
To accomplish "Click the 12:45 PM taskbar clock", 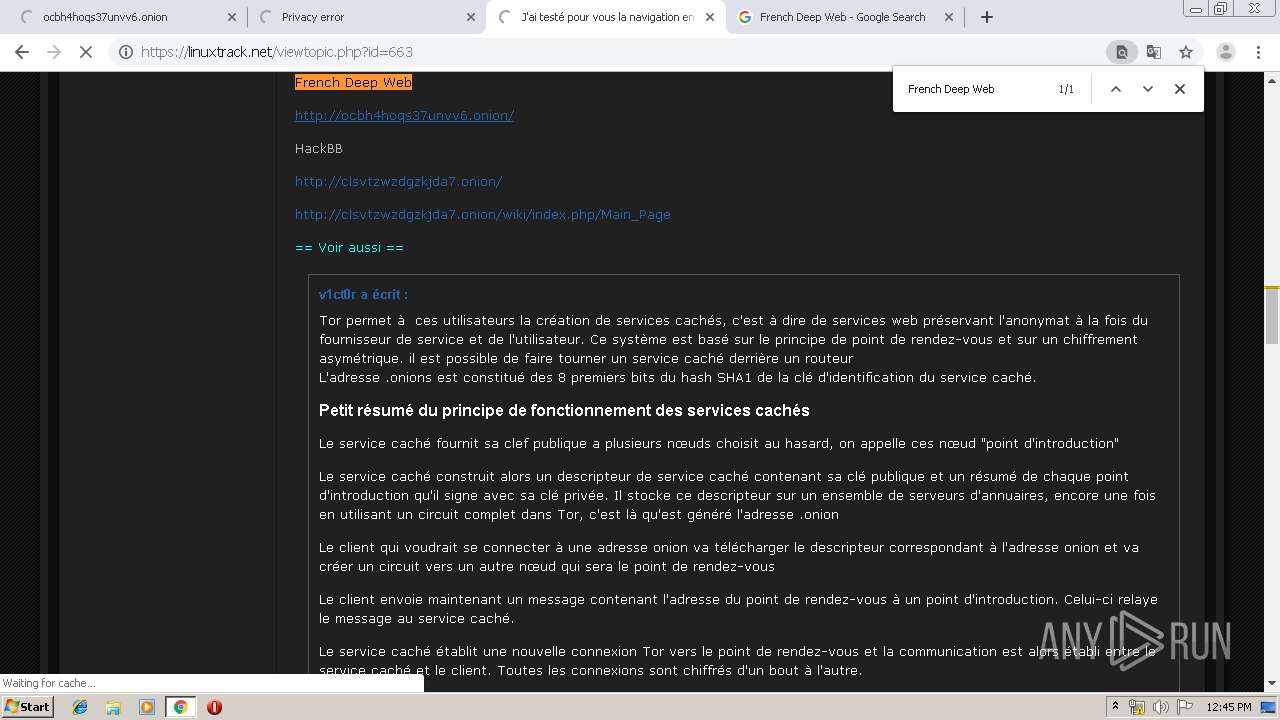I will coord(1229,707).
